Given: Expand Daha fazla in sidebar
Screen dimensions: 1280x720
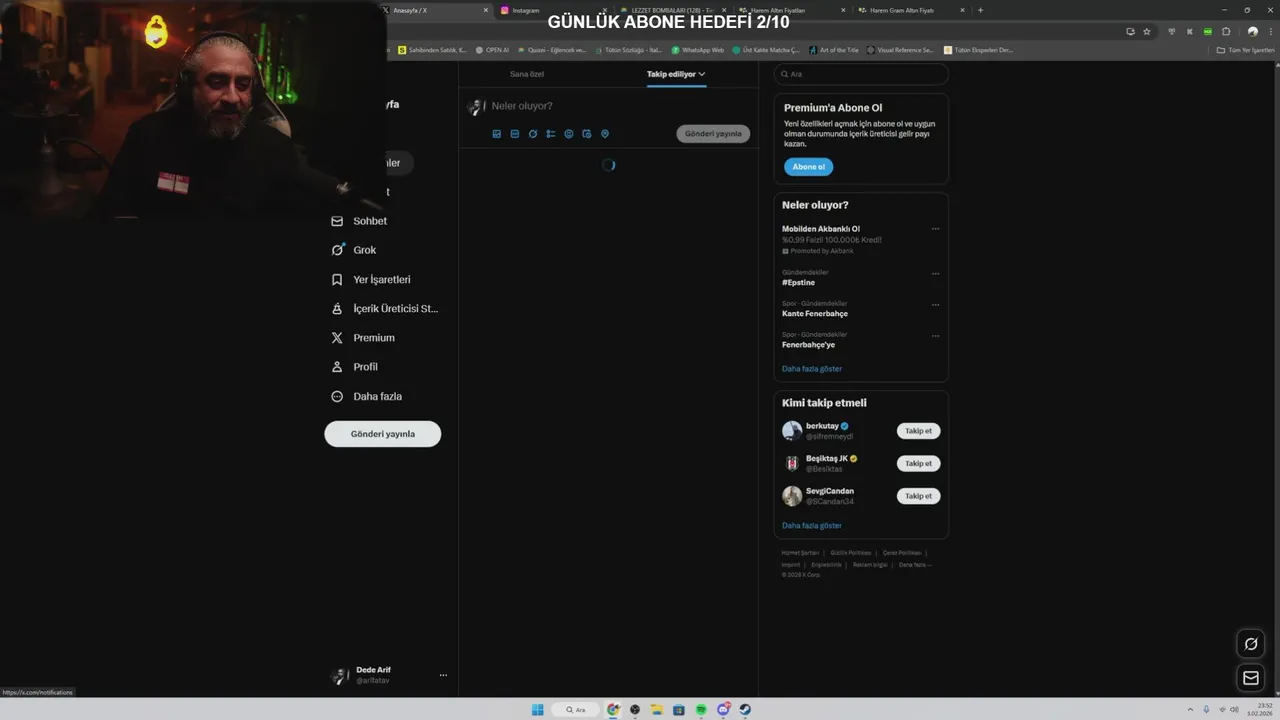Looking at the screenshot, I should click(x=366, y=396).
